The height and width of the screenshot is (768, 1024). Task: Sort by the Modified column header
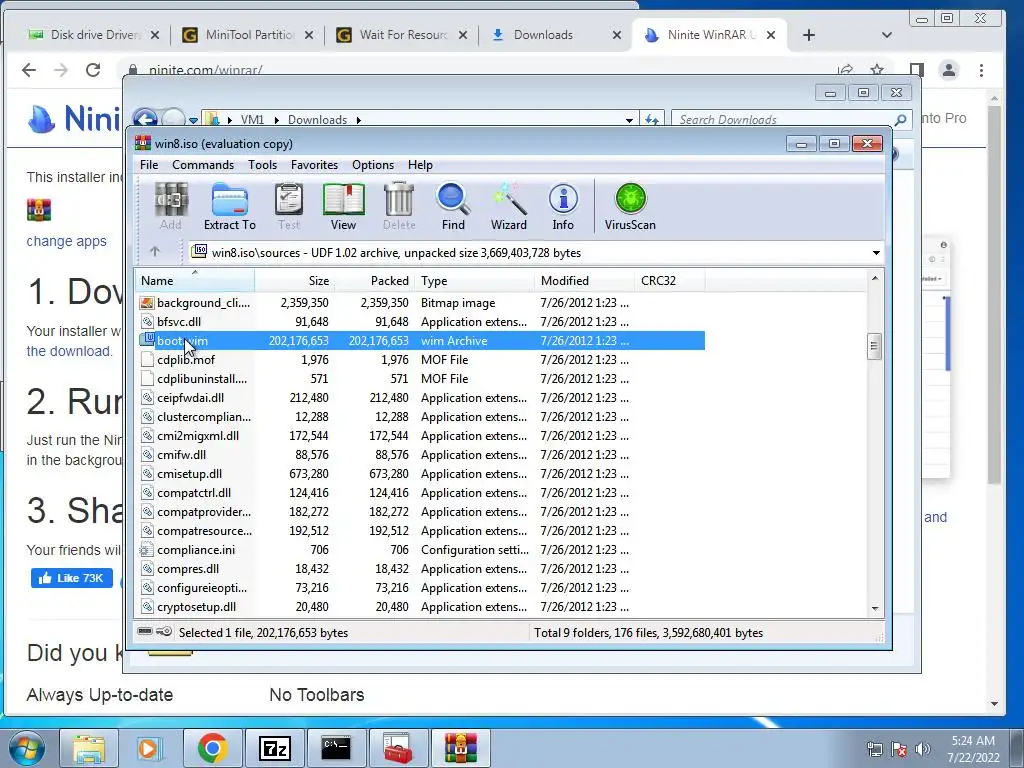(584, 281)
